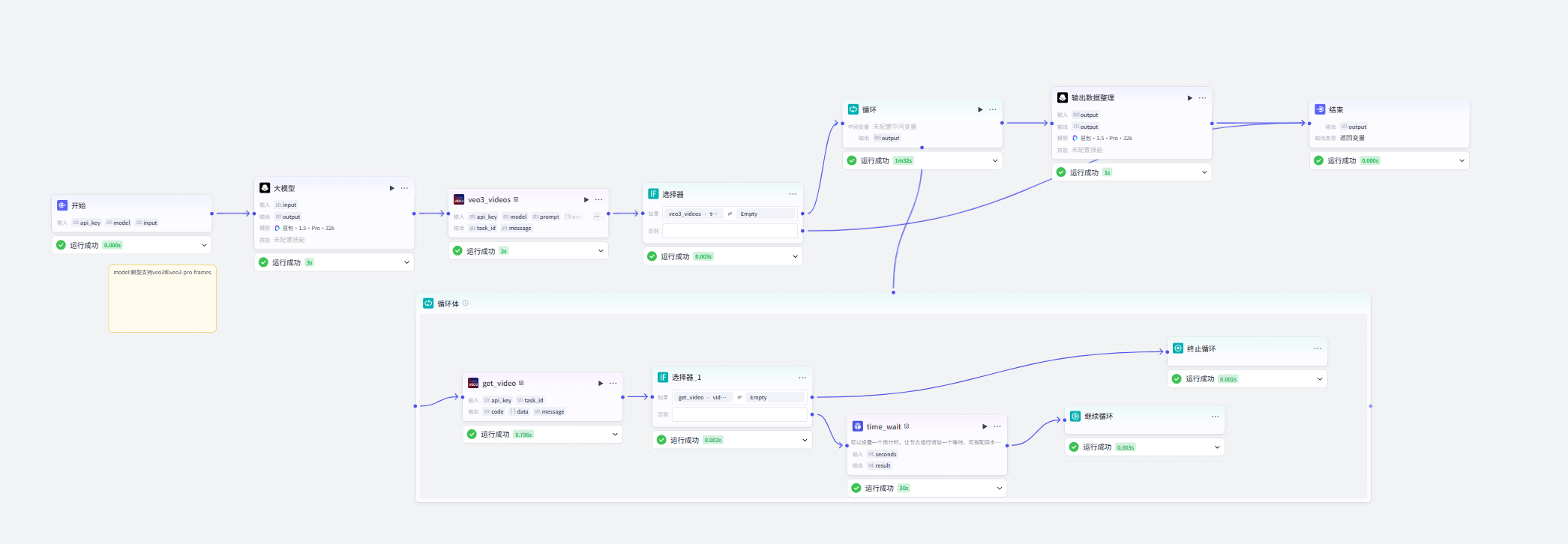Click the 继续循环 continue node icon

coord(1075,416)
